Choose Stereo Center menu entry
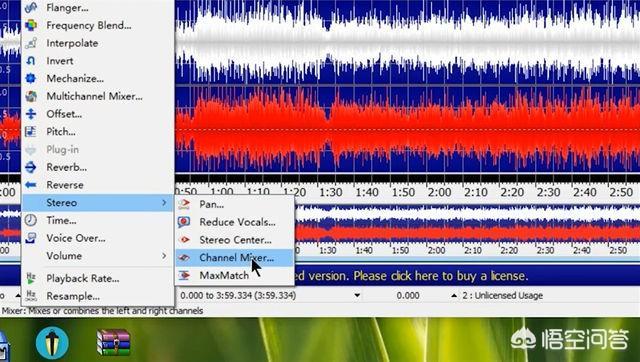The image size is (640, 362). point(235,240)
